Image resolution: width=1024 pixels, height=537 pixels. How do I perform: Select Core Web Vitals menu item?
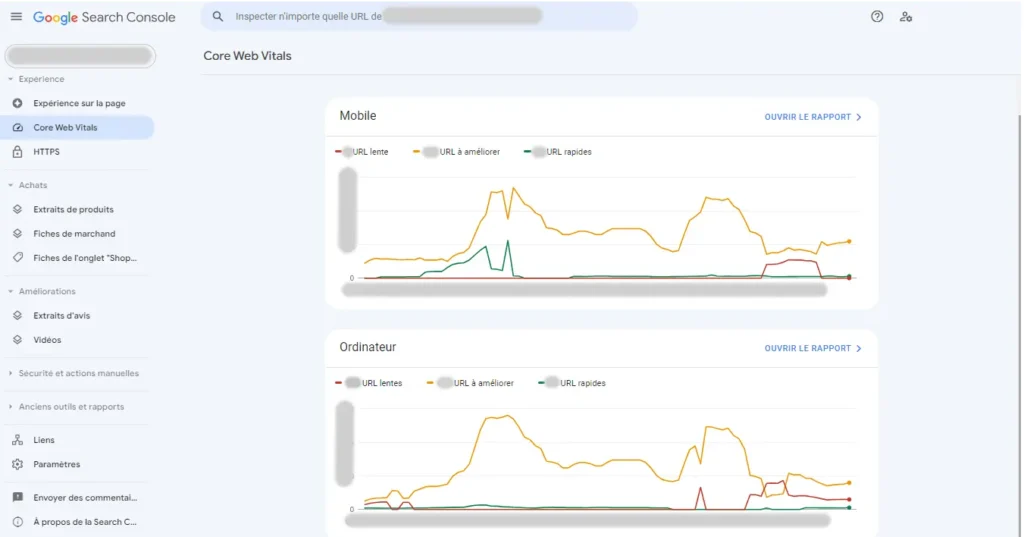point(77,127)
